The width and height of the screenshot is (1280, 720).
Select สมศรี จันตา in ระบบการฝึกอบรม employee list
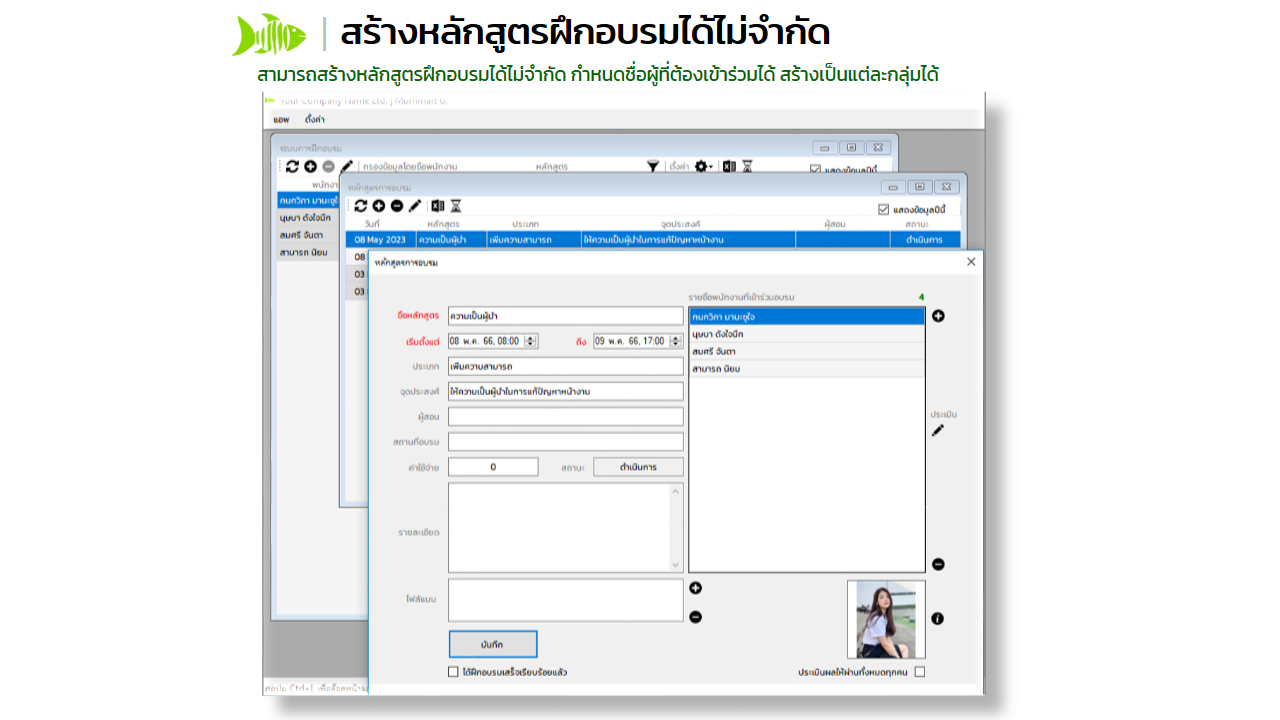tap(308, 234)
